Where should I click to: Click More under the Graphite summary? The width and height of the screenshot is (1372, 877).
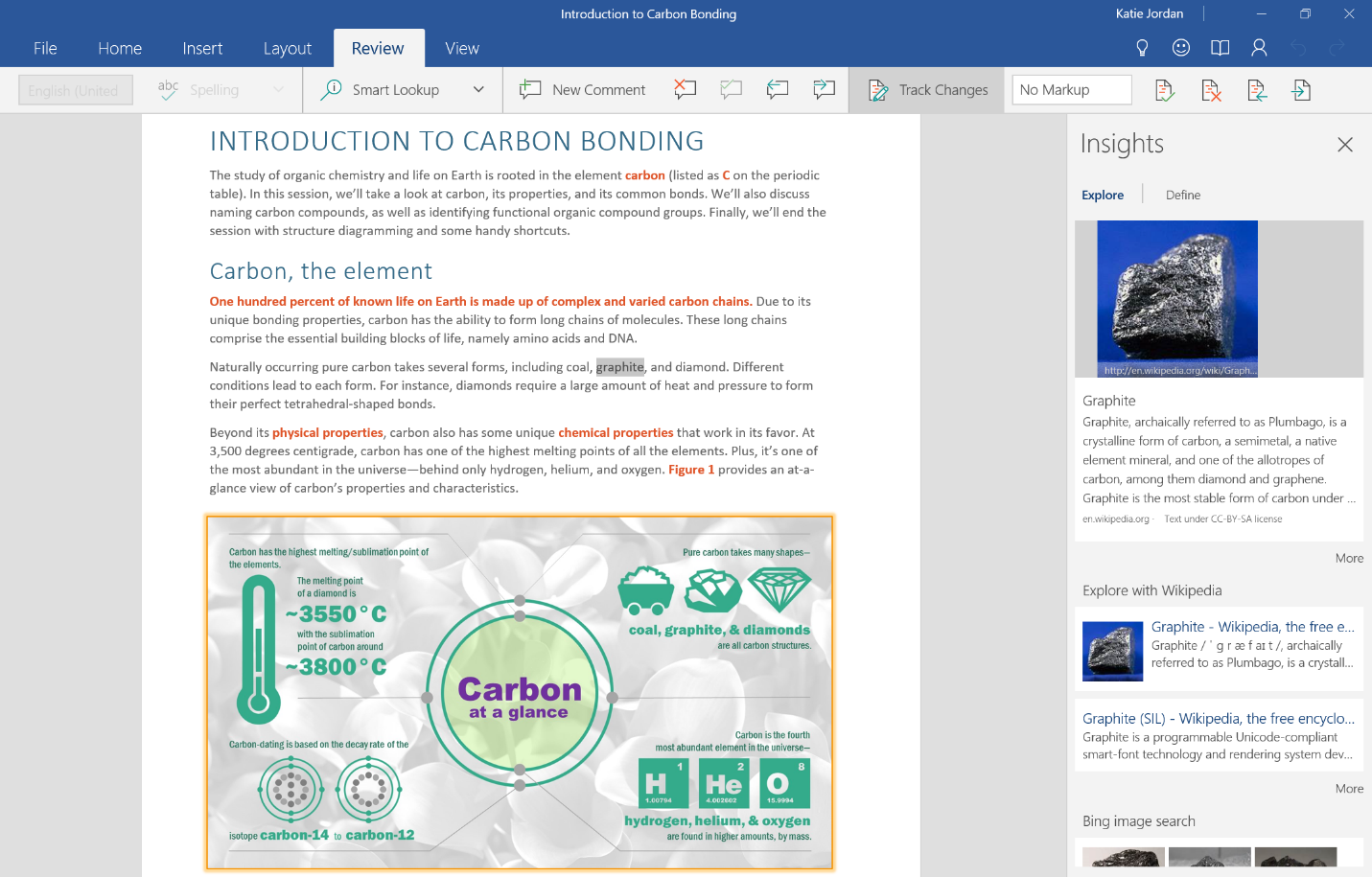click(x=1349, y=558)
